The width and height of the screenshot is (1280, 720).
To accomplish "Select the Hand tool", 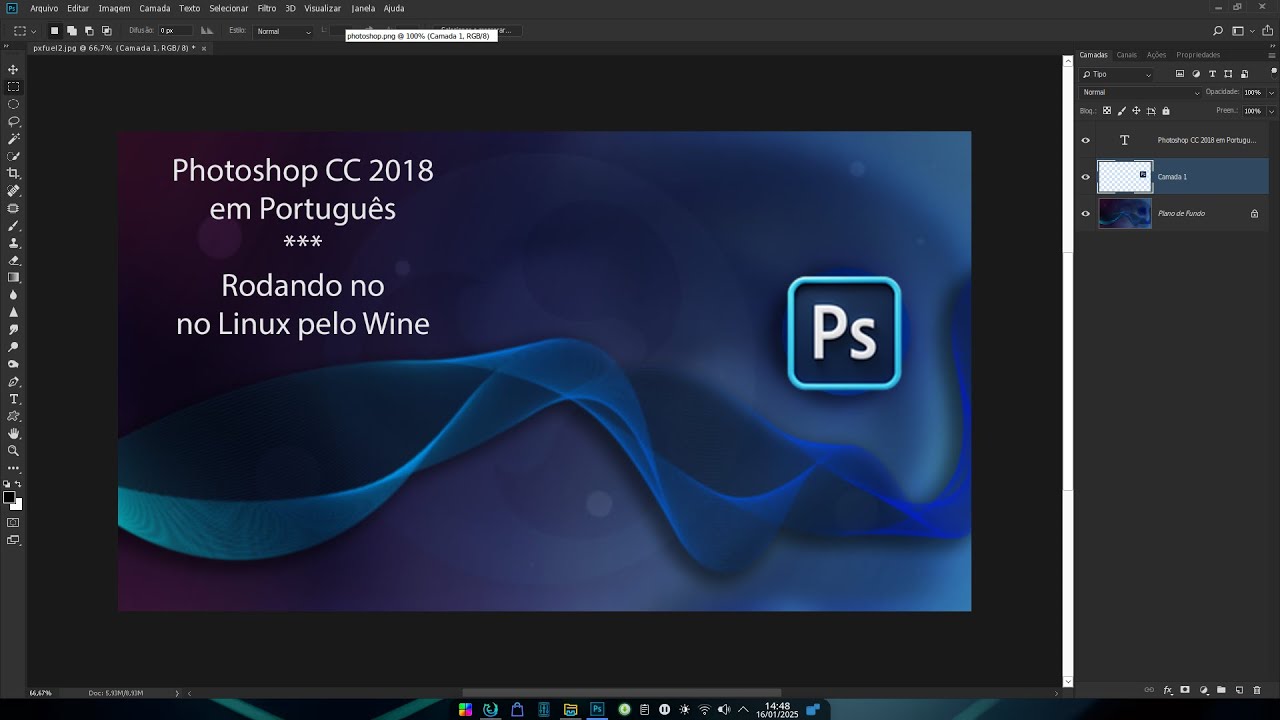I will (13, 434).
